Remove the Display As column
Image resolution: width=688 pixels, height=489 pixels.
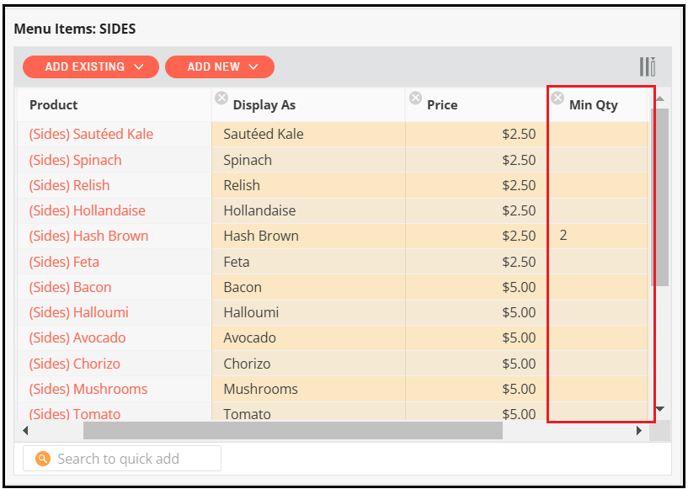[x=221, y=98]
